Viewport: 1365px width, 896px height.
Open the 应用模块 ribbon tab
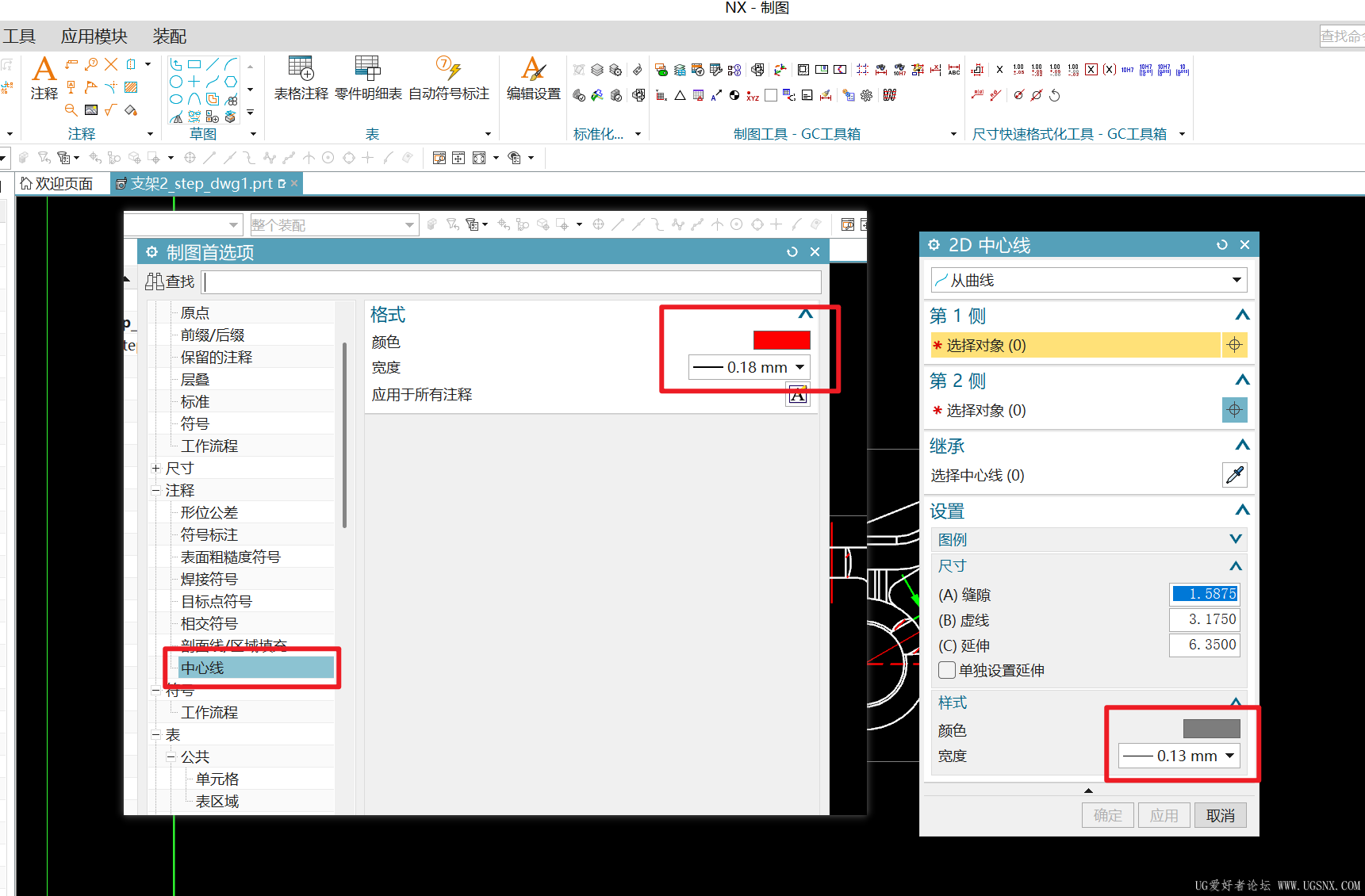tap(94, 36)
